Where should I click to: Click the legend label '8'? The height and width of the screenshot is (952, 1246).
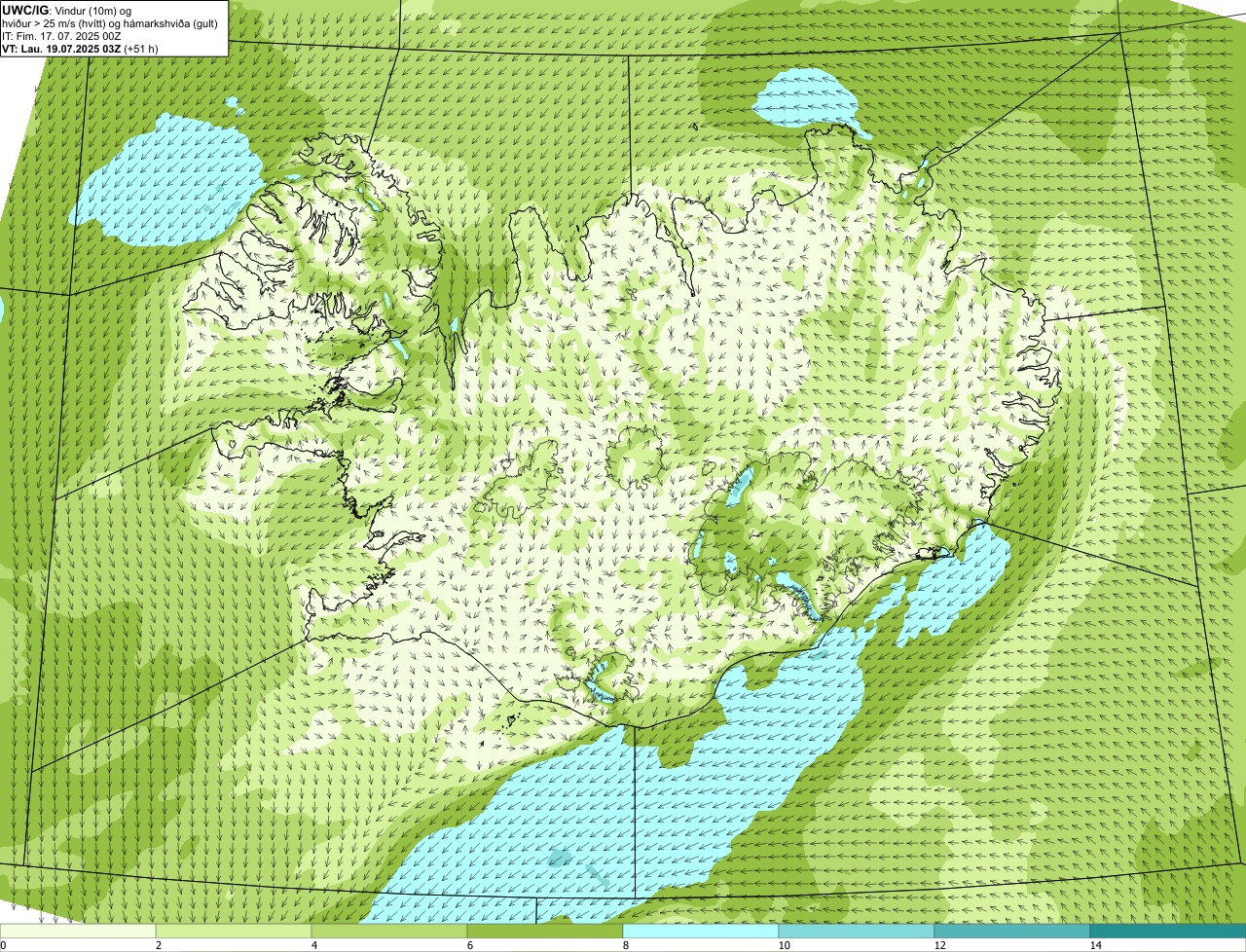pyautogui.click(x=625, y=945)
